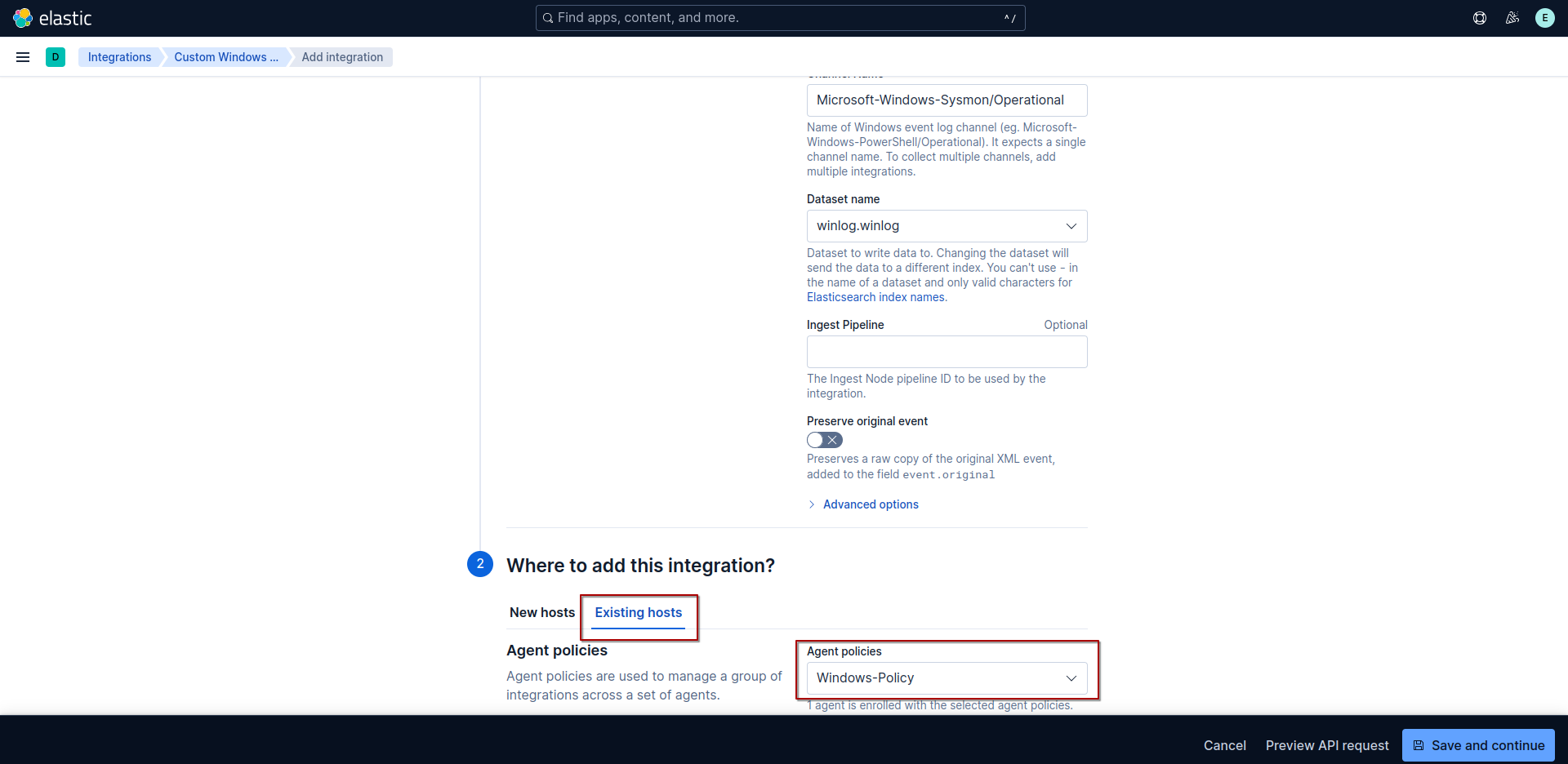1568x764 pixels.
Task: Open the Agent policies dropdown
Action: tap(947, 678)
